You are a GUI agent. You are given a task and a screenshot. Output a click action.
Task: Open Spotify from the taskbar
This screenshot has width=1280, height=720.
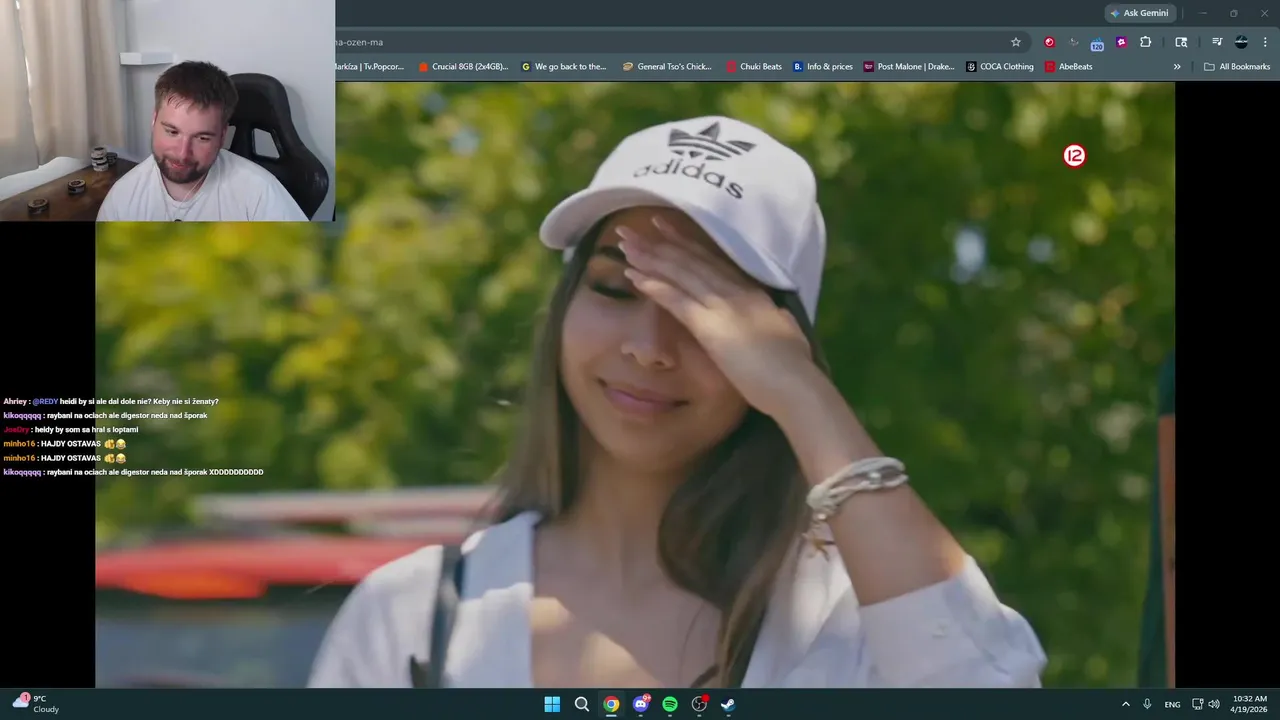(670, 704)
